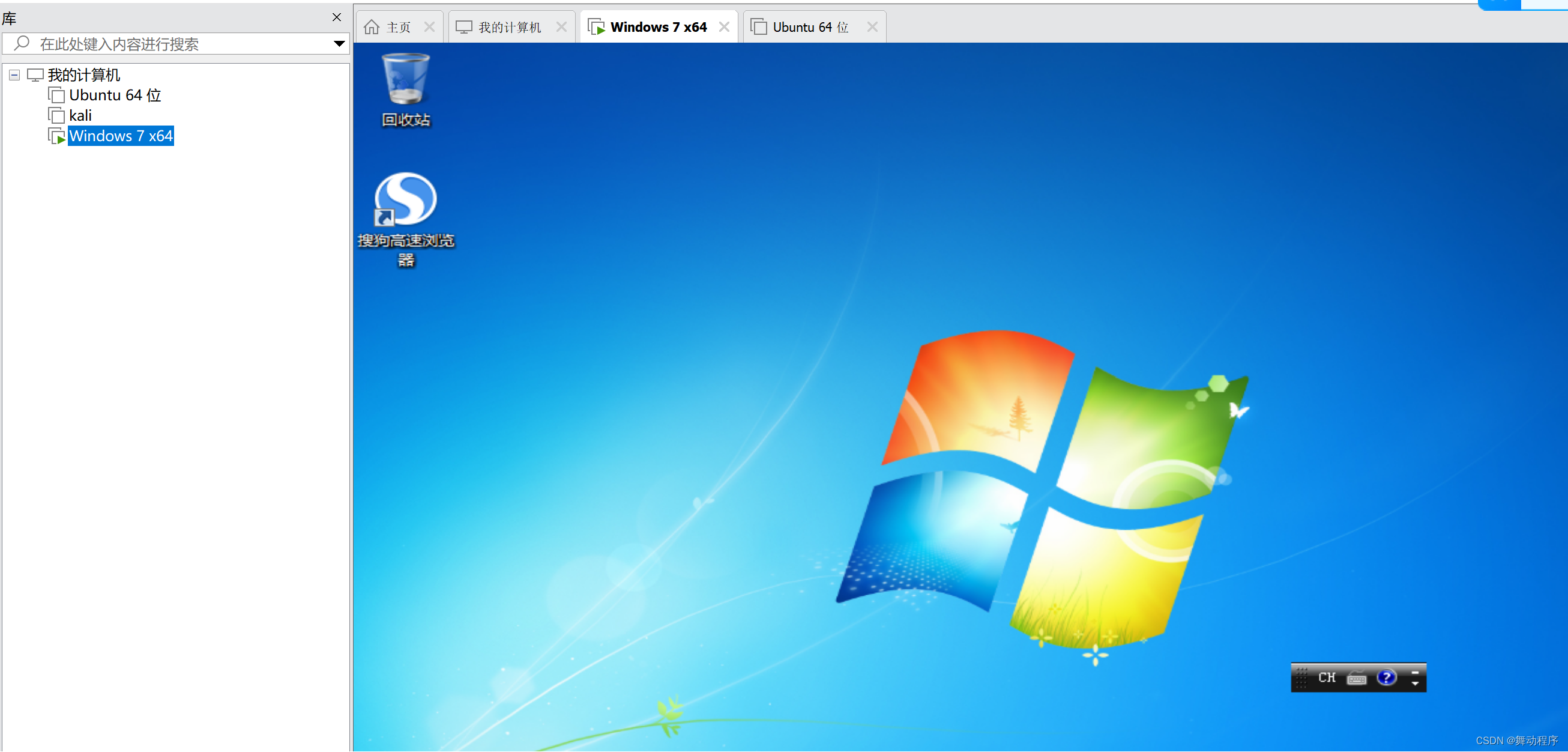The width and height of the screenshot is (1568, 752).
Task: Click the running VM icon beside Windows 7 x64
Action: coord(56,136)
